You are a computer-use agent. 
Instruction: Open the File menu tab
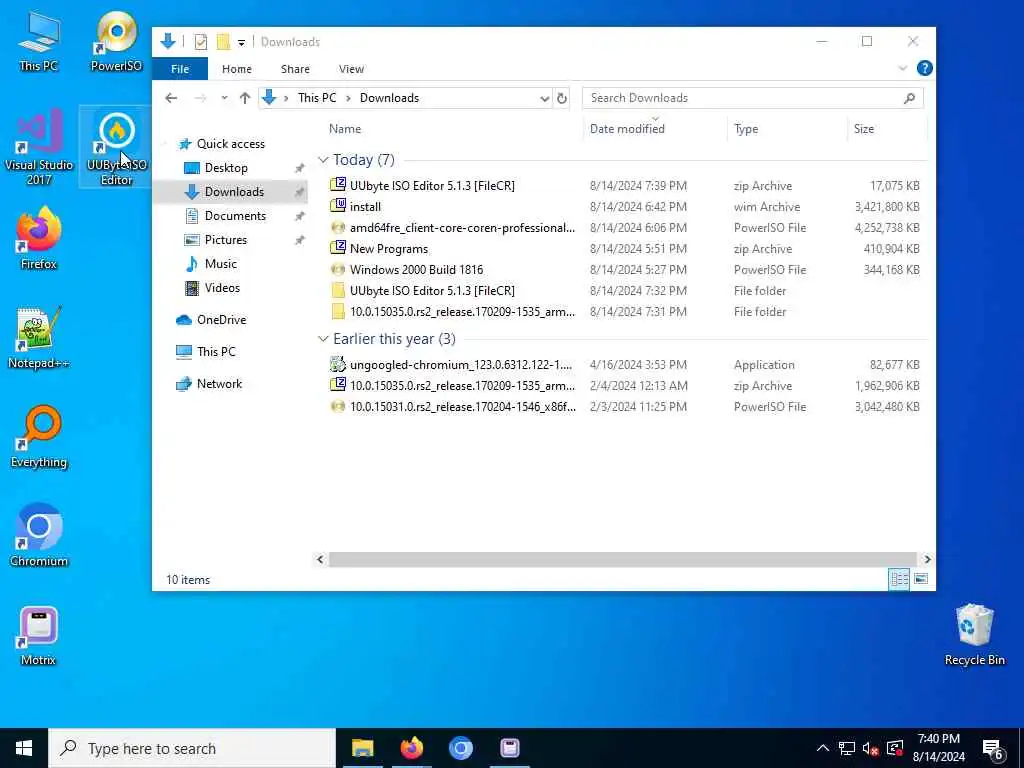180,69
